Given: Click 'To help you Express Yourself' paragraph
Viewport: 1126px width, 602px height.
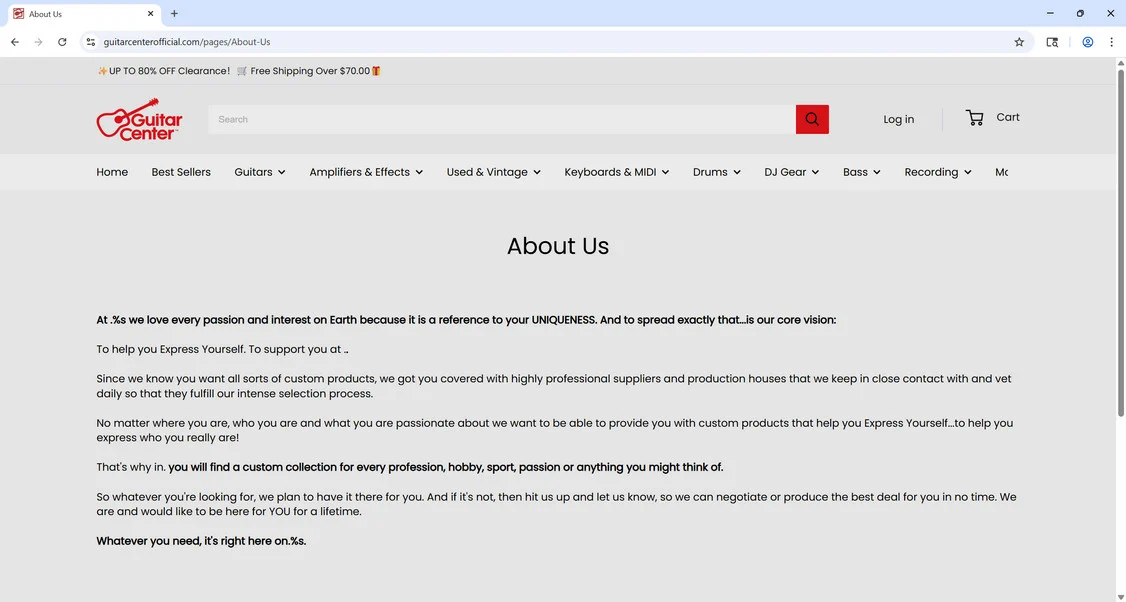Looking at the screenshot, I should pos(222,350).
